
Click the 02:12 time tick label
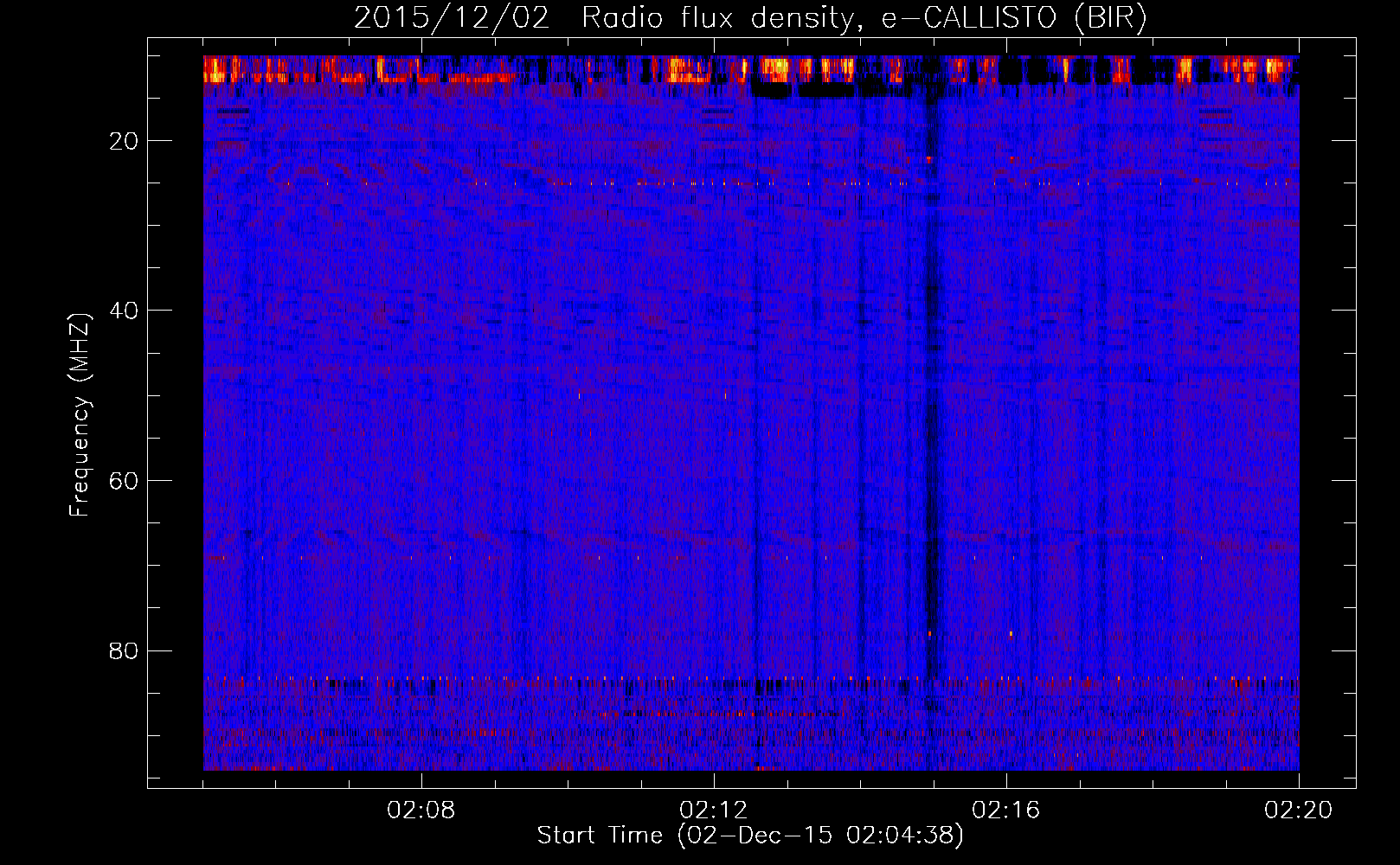[714, 811]
